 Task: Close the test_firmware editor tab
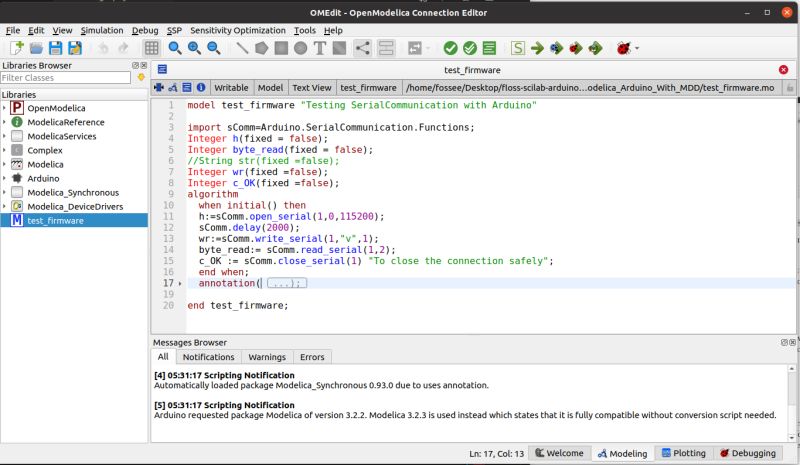point(783,69)
